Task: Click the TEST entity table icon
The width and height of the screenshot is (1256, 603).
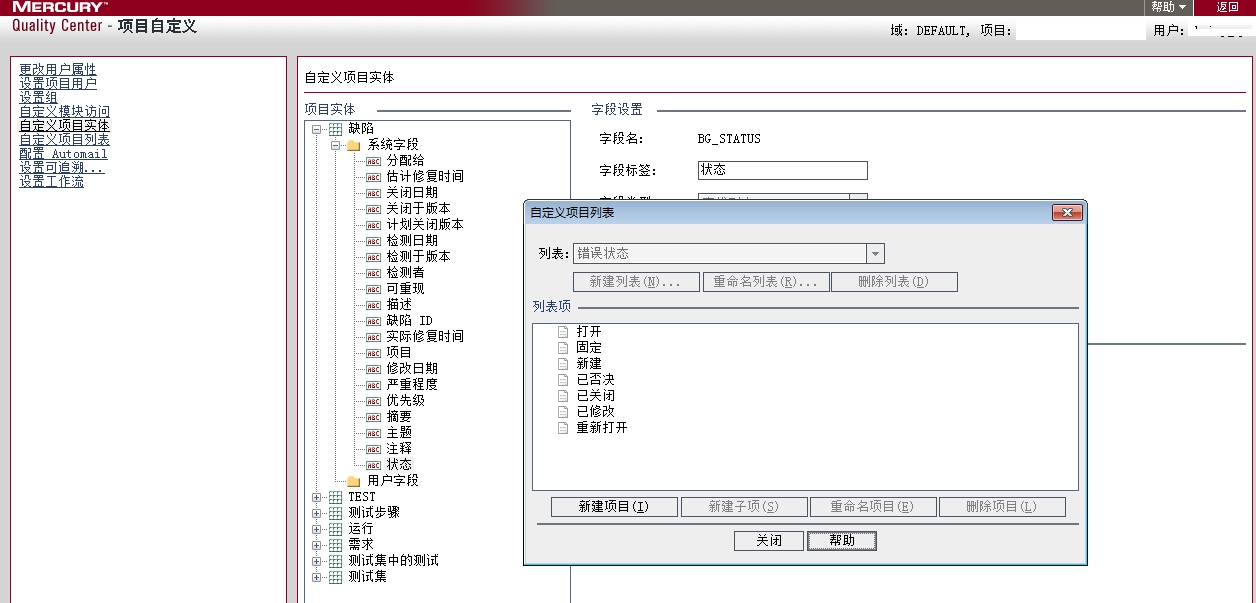Action: (x=335, y=497)
